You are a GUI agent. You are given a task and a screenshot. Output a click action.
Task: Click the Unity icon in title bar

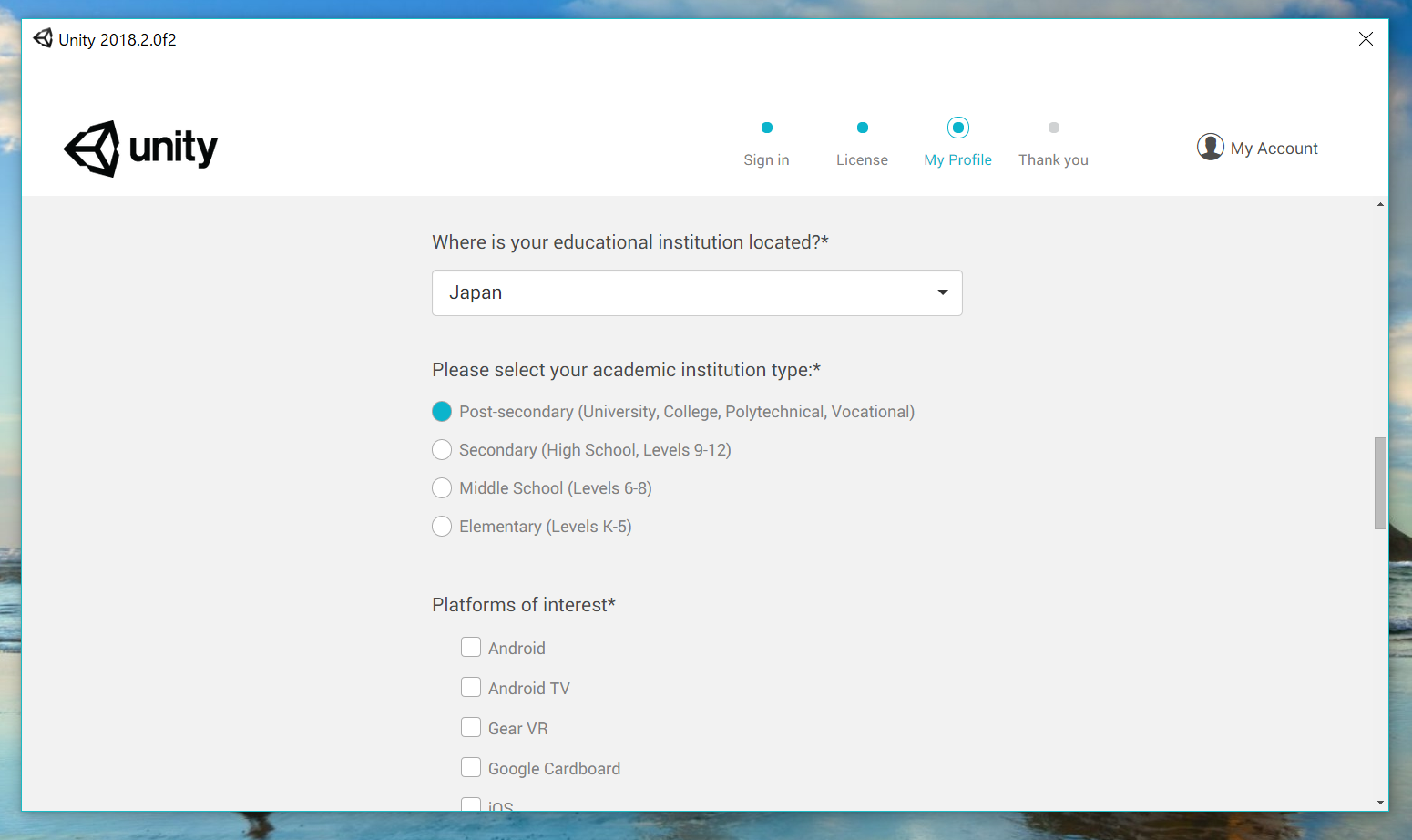[x=43, y=38]
